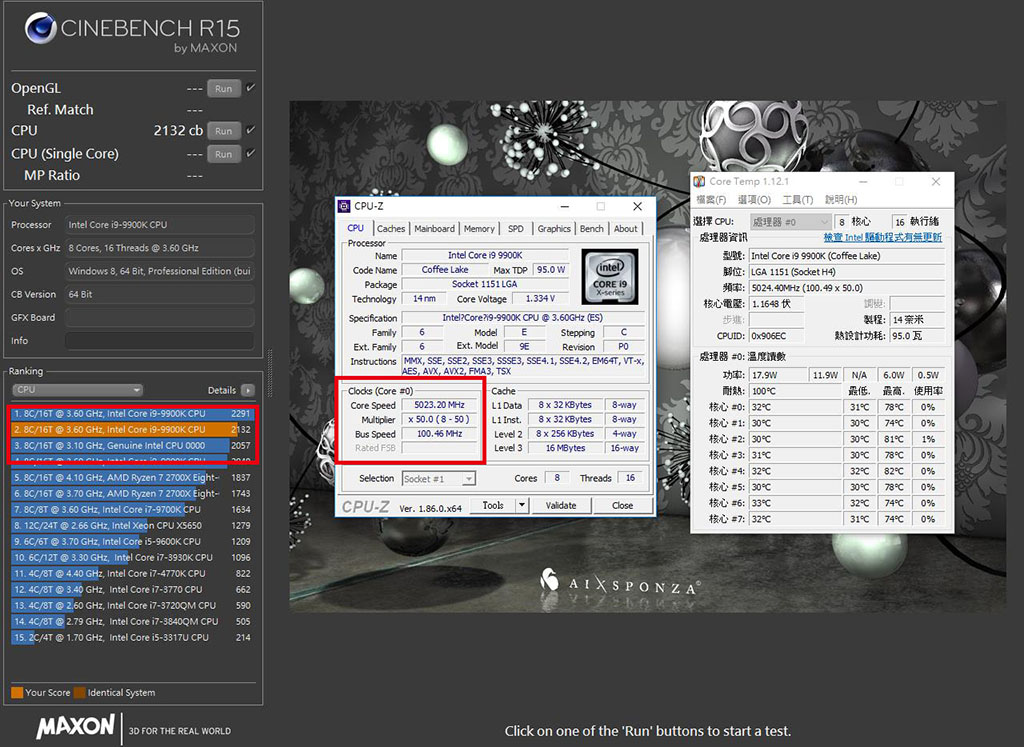Click the Intel driver update check link
The width and height of the screenshot is (1024, 747).
coord(882,237)
